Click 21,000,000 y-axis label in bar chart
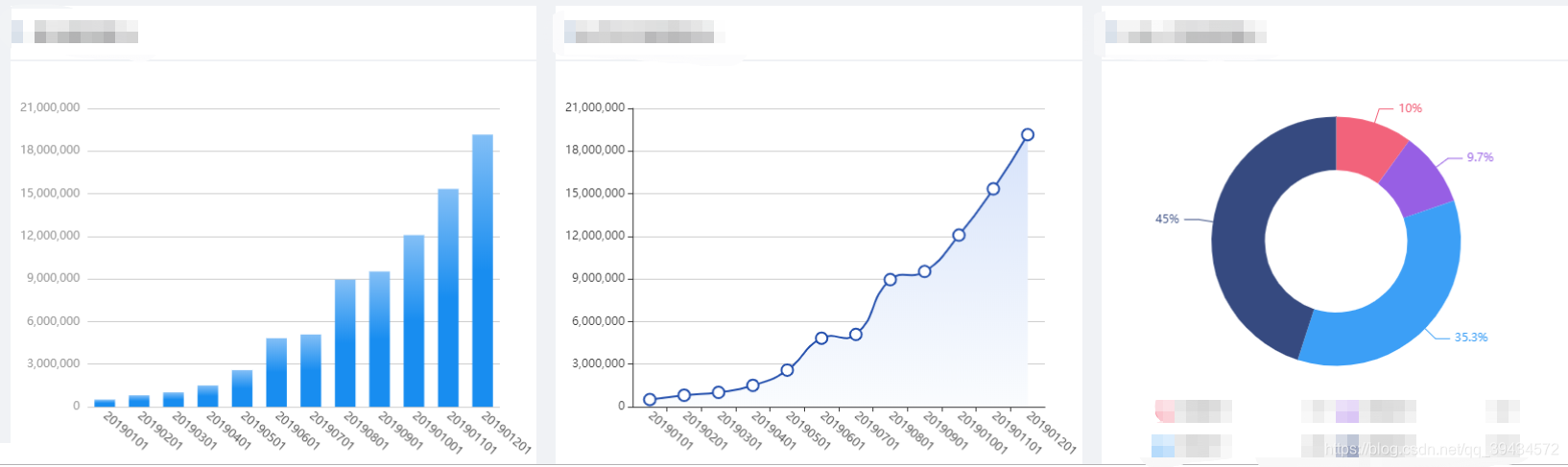The height and width of the screenshot is (467, 1568). coord(50,107)
